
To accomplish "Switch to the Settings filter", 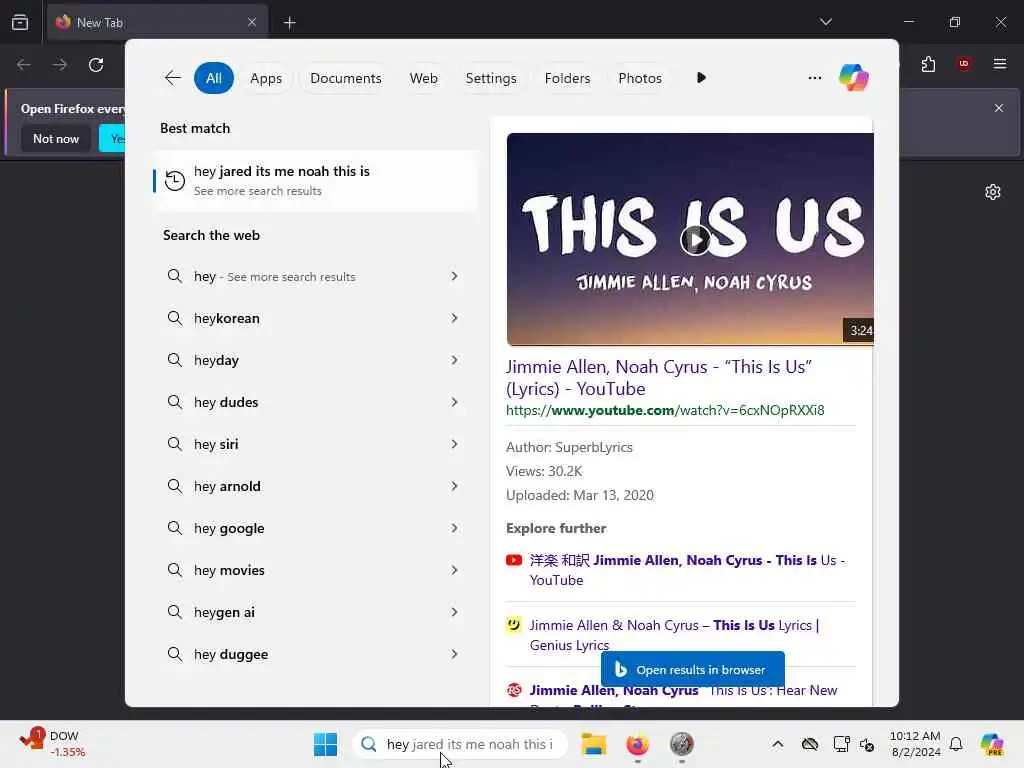I will coord(490,78).
